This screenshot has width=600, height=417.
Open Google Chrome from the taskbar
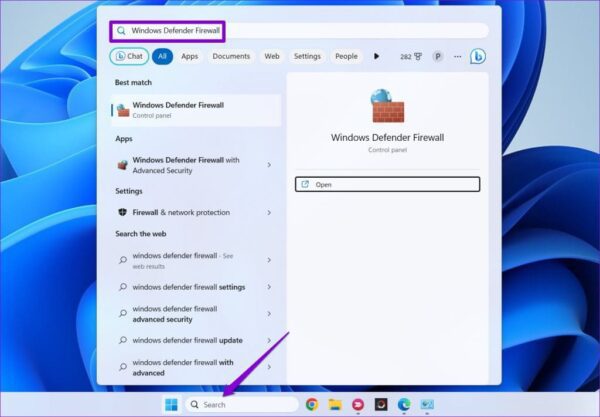[x=312, y=404]
